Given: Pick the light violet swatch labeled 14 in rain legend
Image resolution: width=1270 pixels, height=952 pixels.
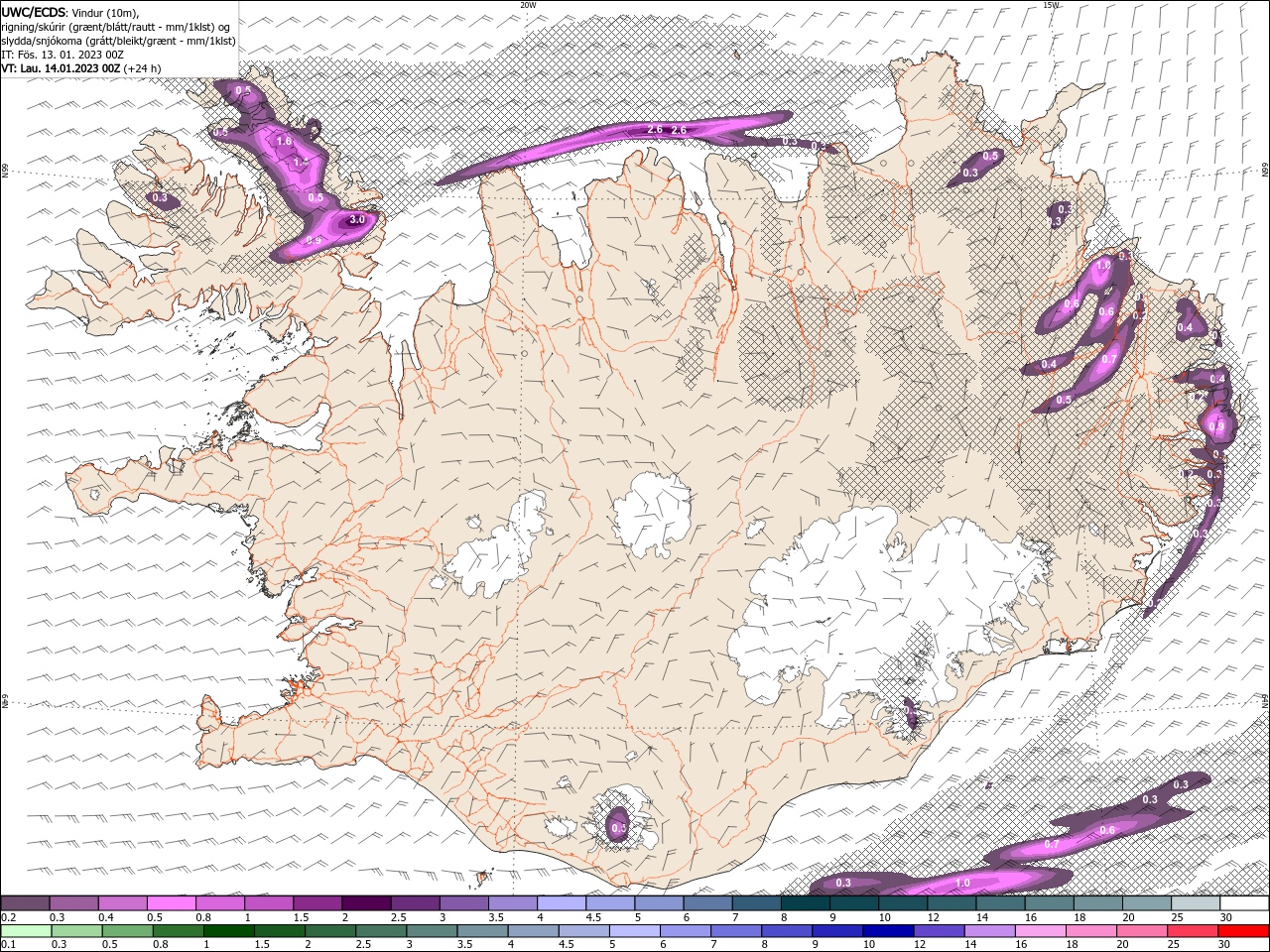Looking at the screenshot, I should click(988, 930).
